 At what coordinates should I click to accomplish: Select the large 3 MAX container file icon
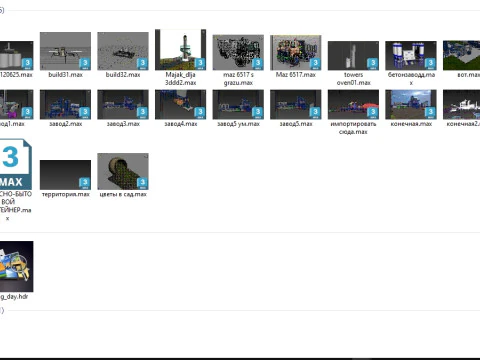point(16,164)
